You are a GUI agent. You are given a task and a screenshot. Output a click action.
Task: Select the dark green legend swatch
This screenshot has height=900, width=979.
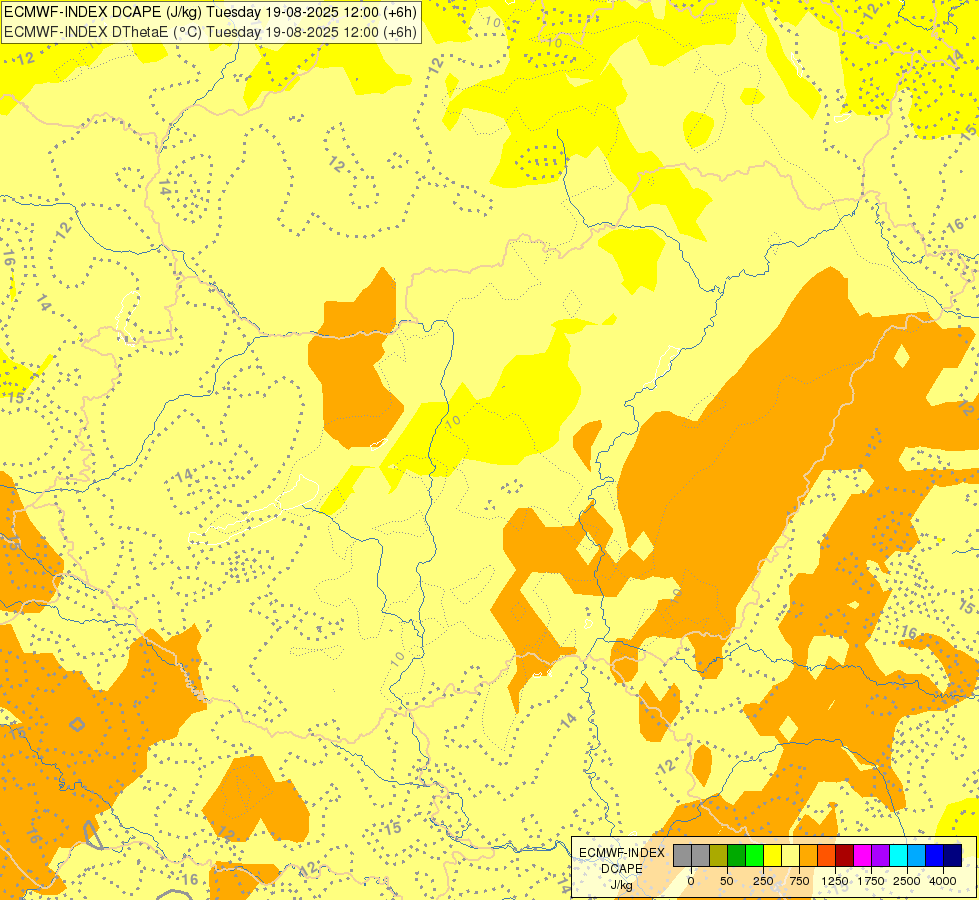[x=737, y=856]
